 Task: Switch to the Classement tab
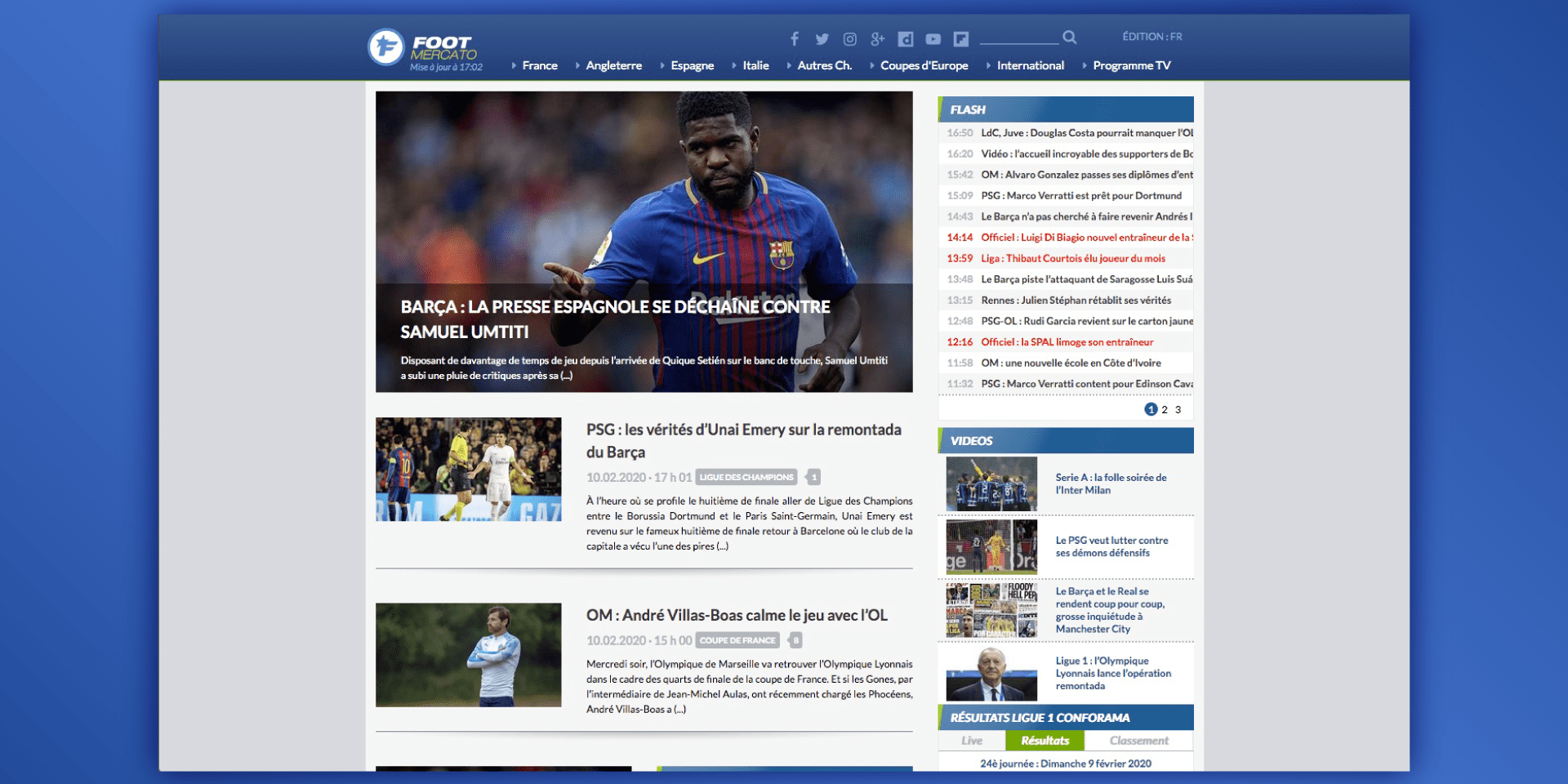coord(1138,741)
